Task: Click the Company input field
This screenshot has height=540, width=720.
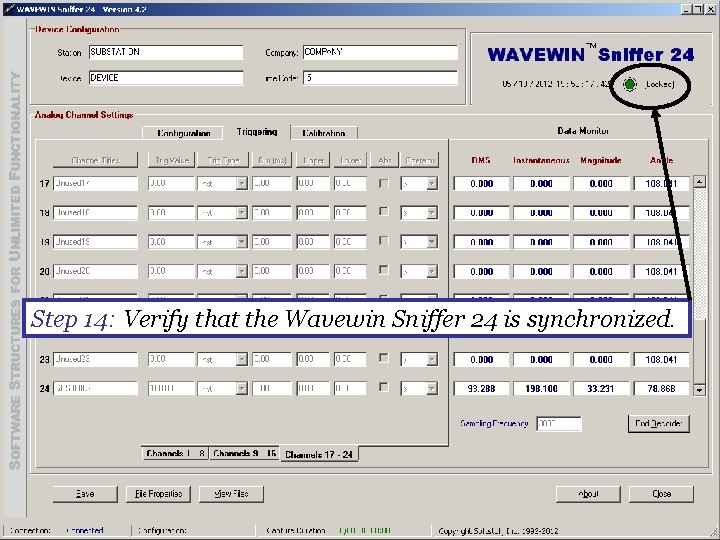Action: [380, 52]
